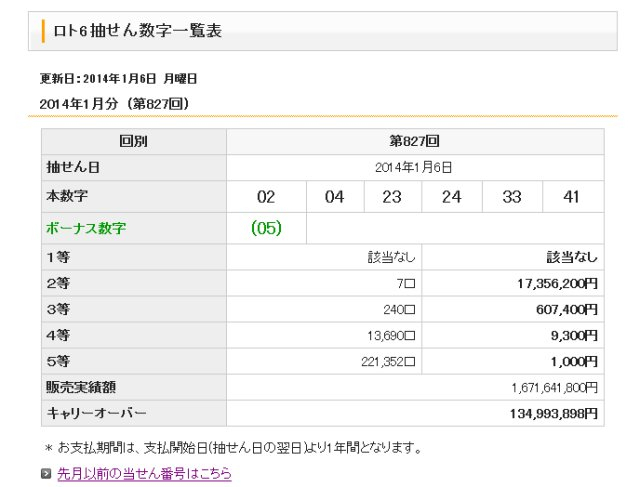Click winning number 41
Image resolution: width=640 pixels, height=487 pixels.
[x=572, y=197]
